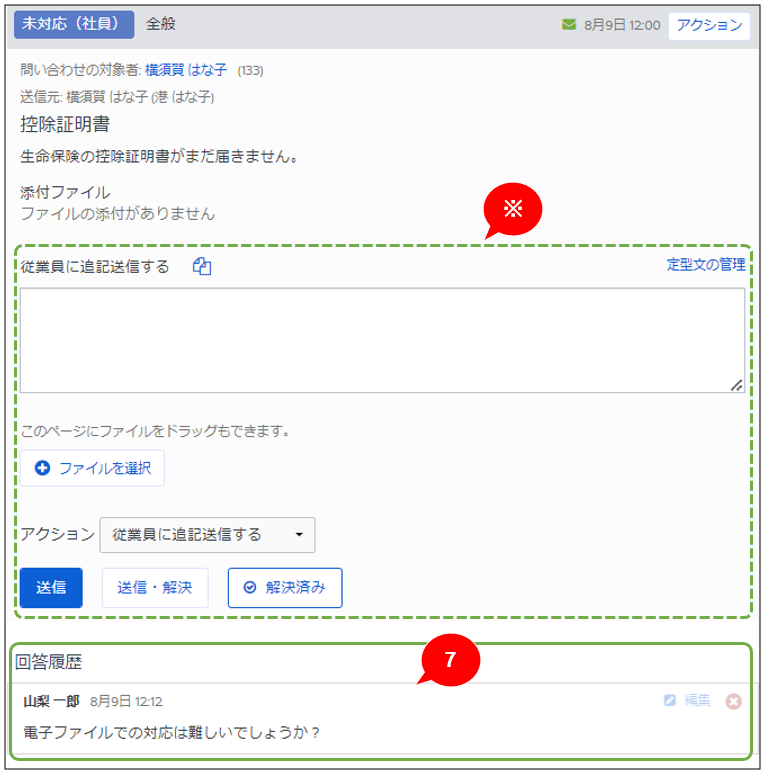Screen dimensions: 765x774
Task: Click the plus icon on ファイルを選択
Action: pyautogui.click(x=42, y=468)
